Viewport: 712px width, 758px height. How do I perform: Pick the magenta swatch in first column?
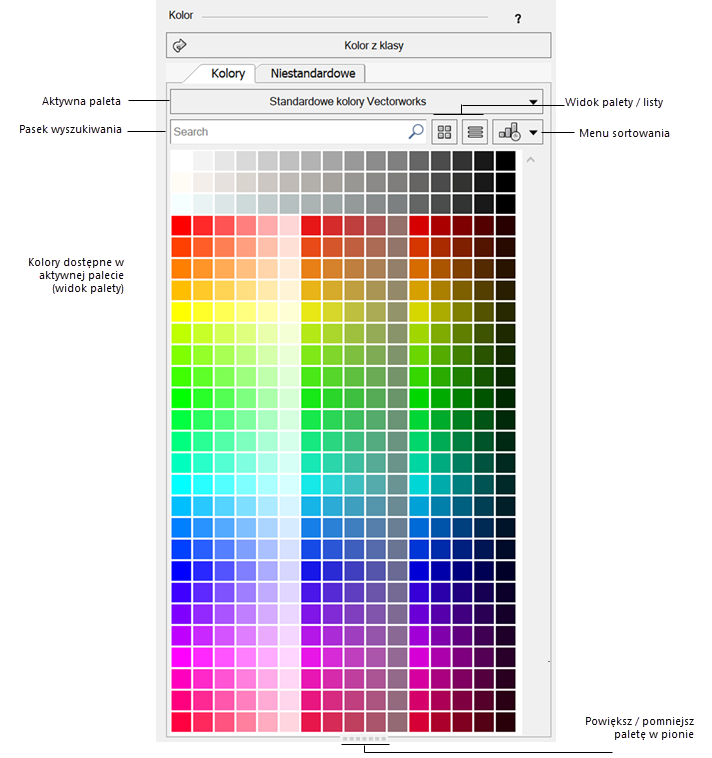tap(181, 657)
